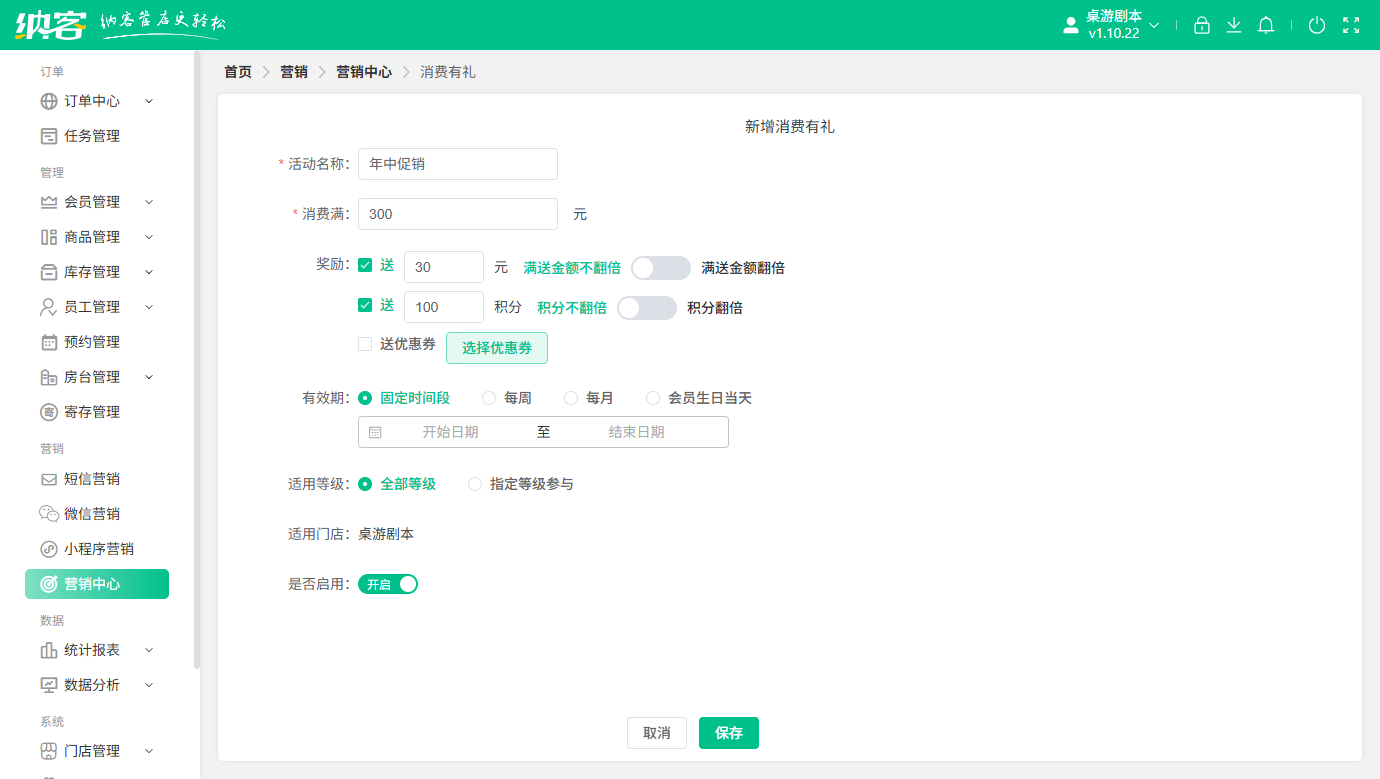Click the lock icon in the top bar
Screen dimensions: 1380x779
click(1201, 25)
